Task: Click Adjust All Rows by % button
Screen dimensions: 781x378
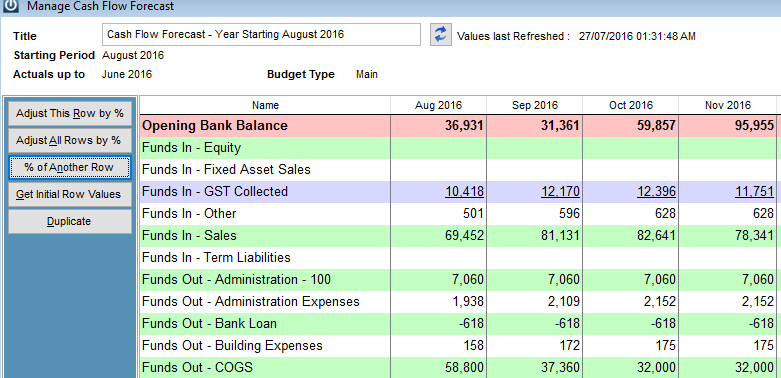Action: [x=70, y=140]
